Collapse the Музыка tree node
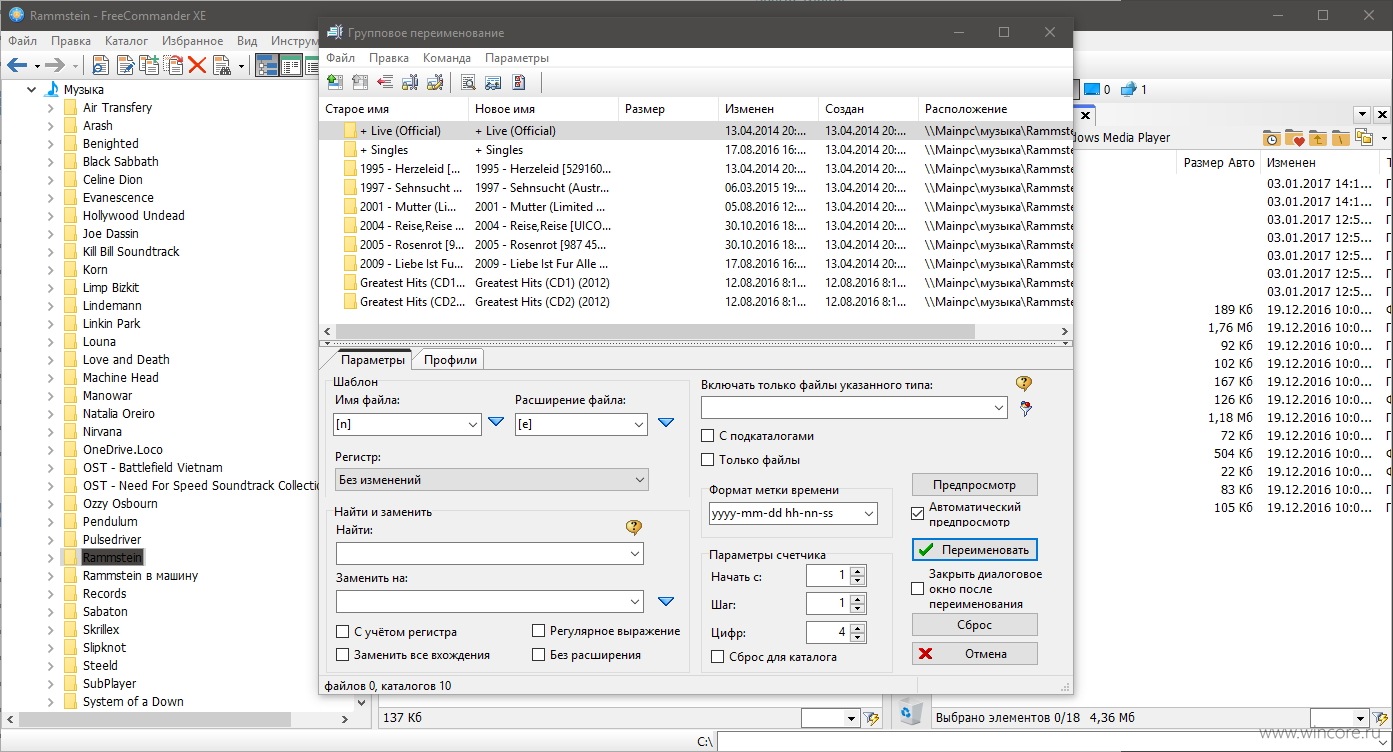 tap(32, 90)
